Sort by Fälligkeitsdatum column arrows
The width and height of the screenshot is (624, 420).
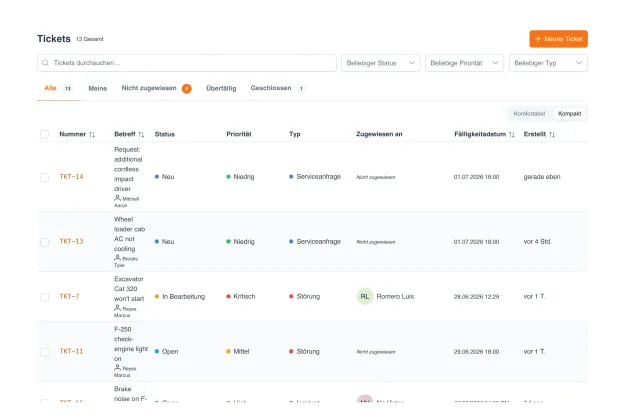[511, 135]
